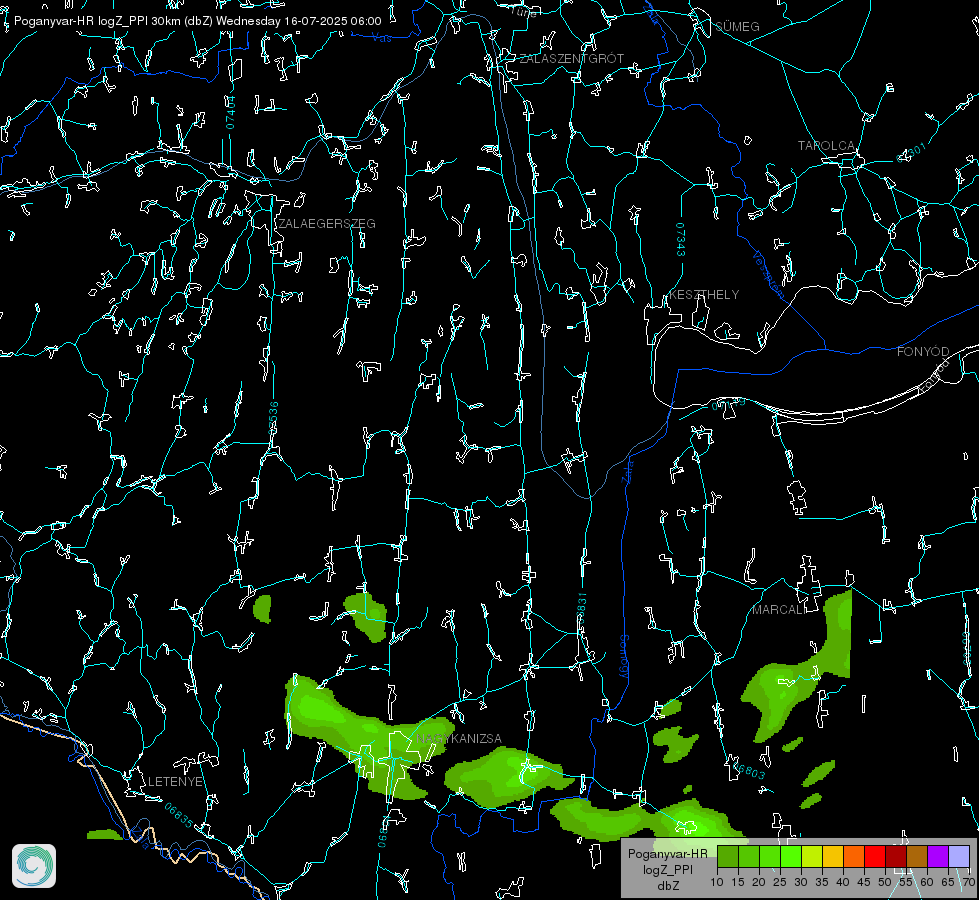Click the TAPOLCA town label
The image size is (979, 900).
click(826, 146)
